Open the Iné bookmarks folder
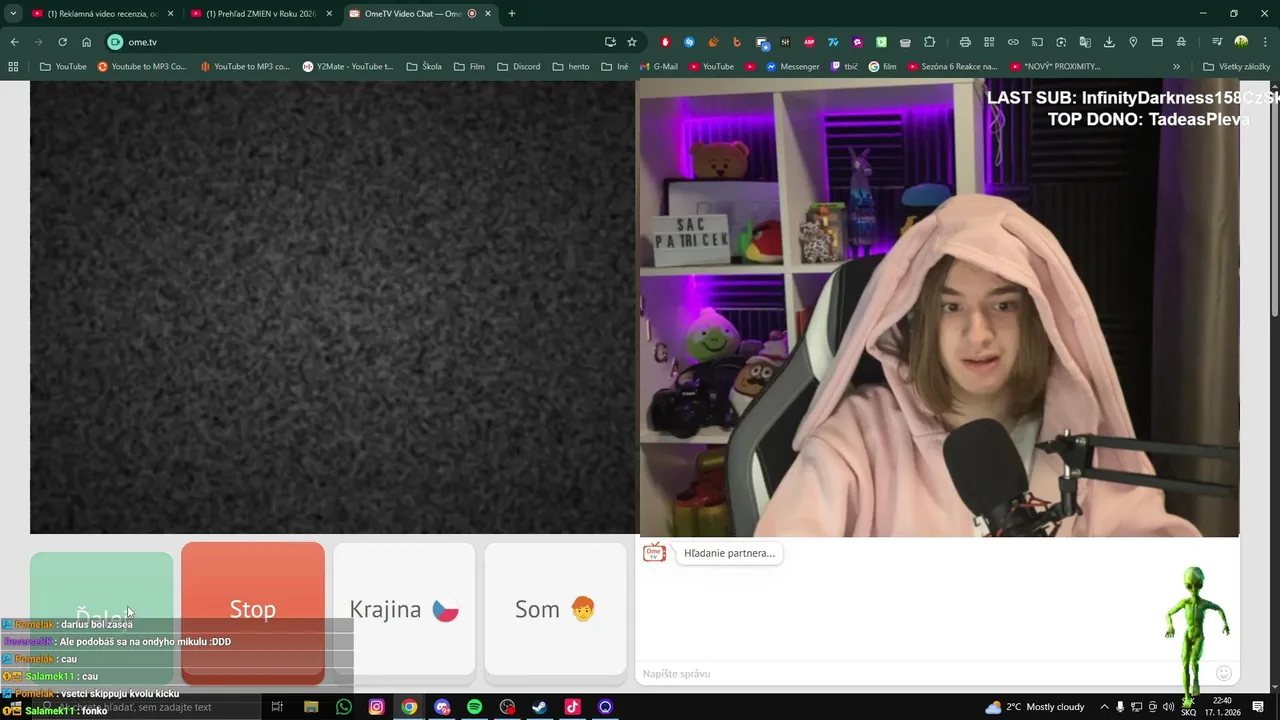 (x=615, y=67)
